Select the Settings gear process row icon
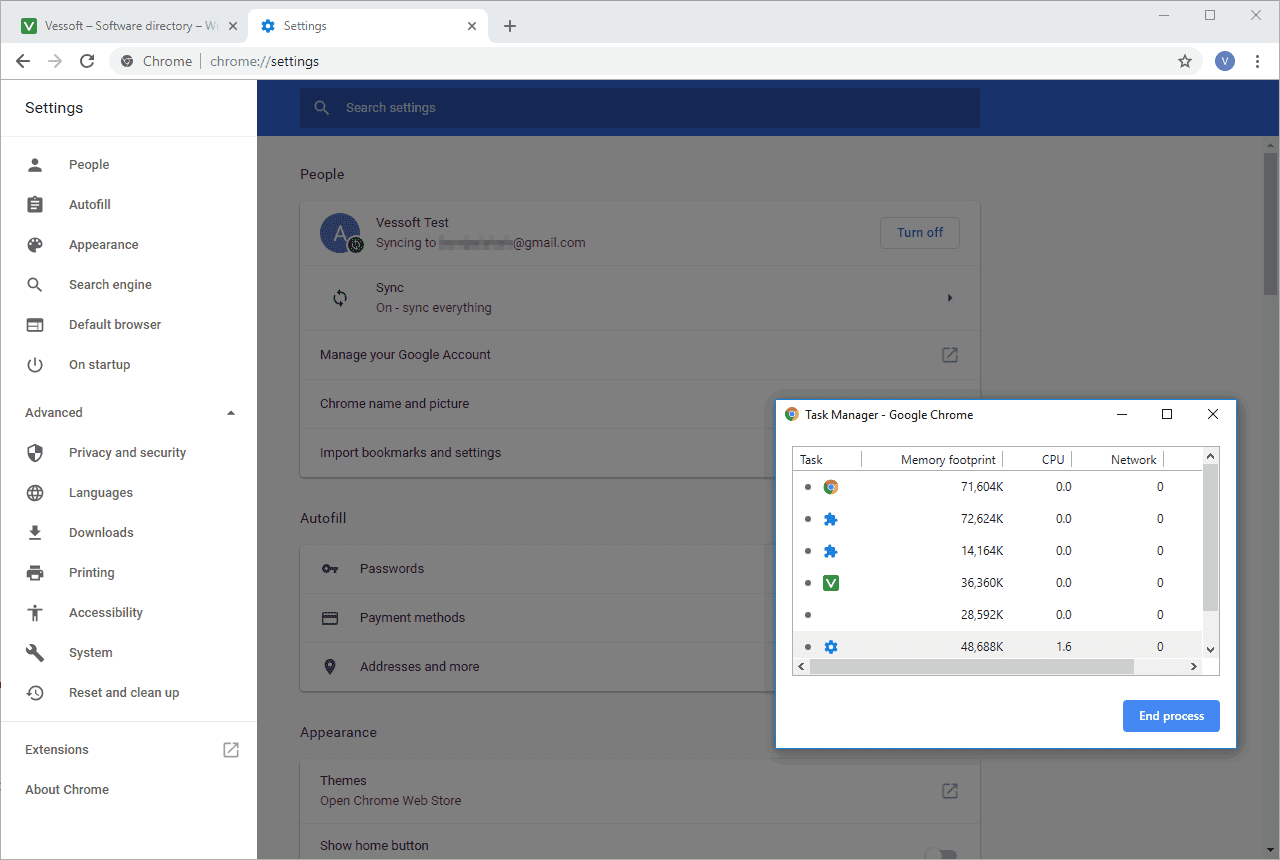 coord(831,647)
